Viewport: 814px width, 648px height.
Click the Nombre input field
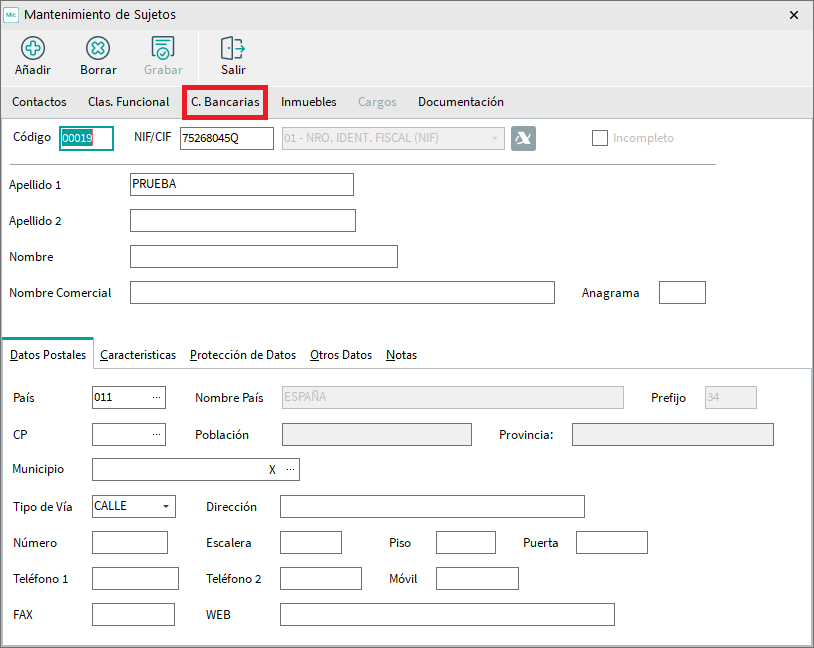(x=264, y=256)
